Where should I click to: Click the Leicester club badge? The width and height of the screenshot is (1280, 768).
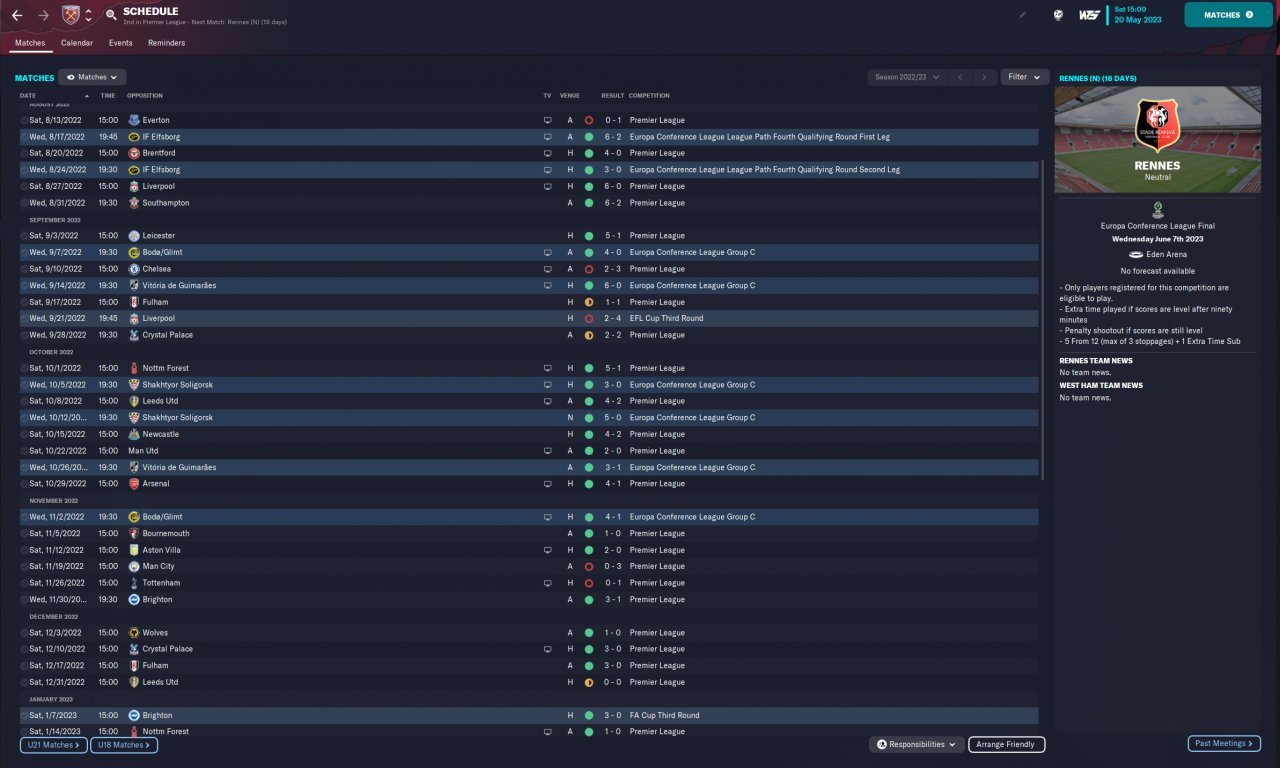point(134,236)
